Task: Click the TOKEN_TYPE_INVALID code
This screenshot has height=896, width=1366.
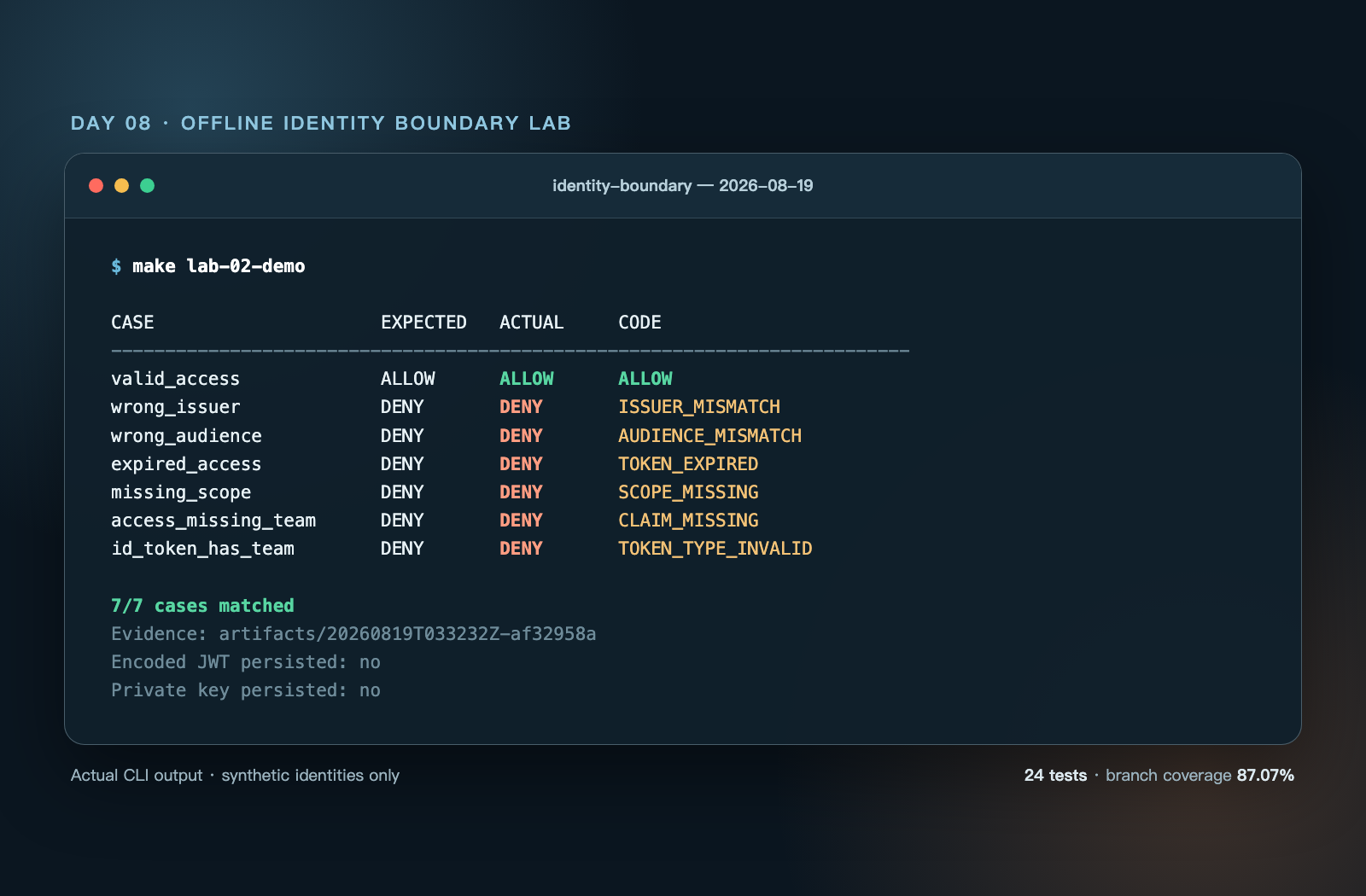Action: point(715,549)
